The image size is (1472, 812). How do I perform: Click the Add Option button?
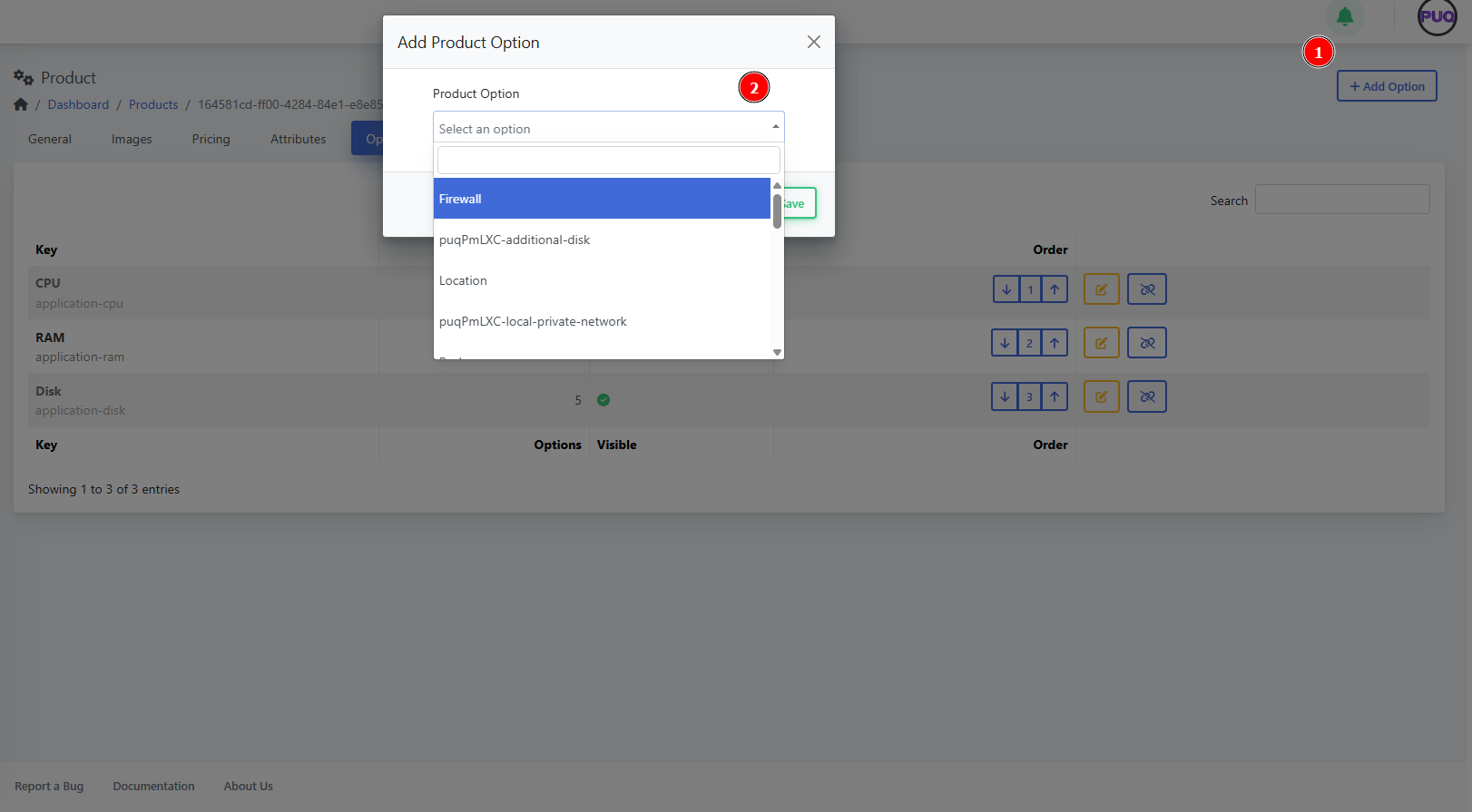pyautogui.click(x=1387, y=86)
